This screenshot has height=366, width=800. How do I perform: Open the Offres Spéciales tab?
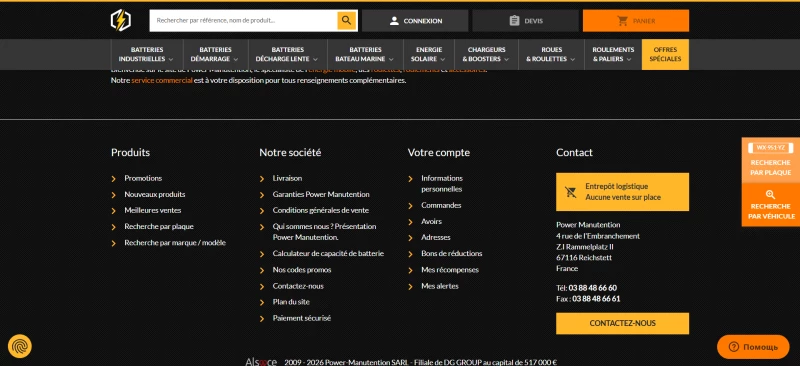click(665, 54)
